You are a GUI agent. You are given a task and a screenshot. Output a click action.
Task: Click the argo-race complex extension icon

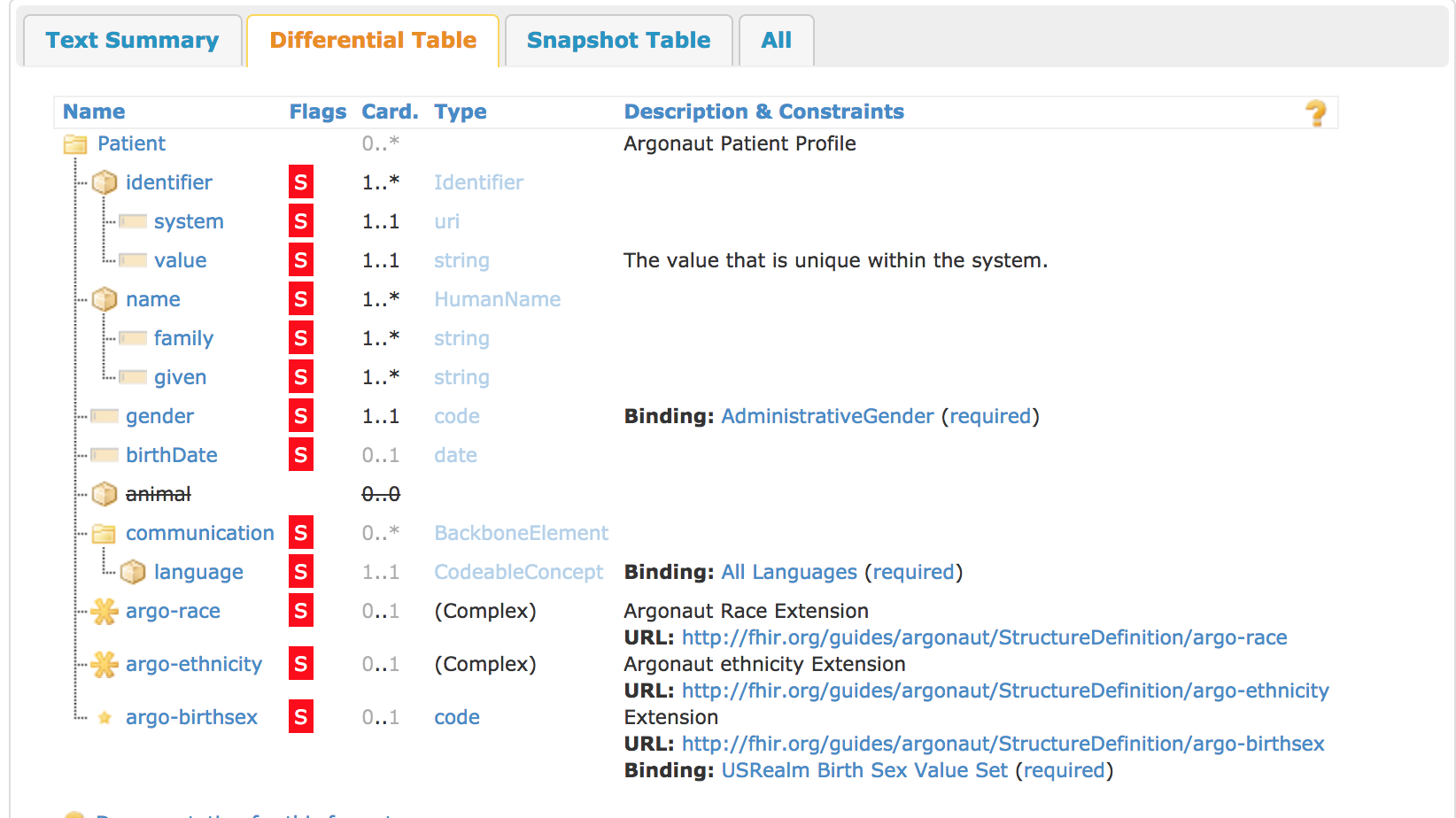[105, 611]
